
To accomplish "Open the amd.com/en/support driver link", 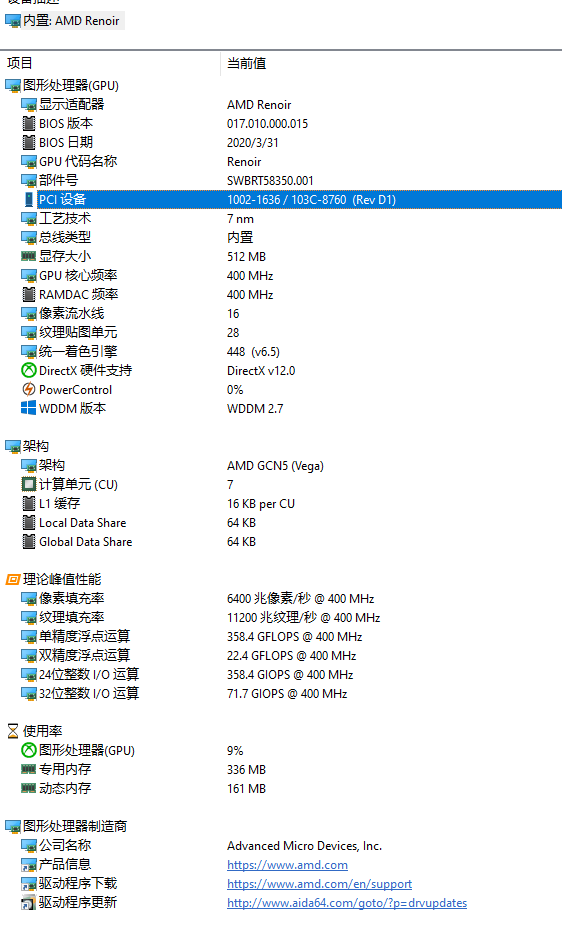I will coord(319,884).
